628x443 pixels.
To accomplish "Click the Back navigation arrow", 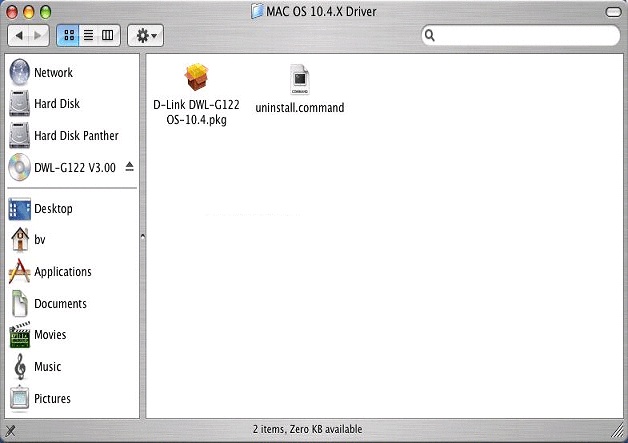I will 18,36.
